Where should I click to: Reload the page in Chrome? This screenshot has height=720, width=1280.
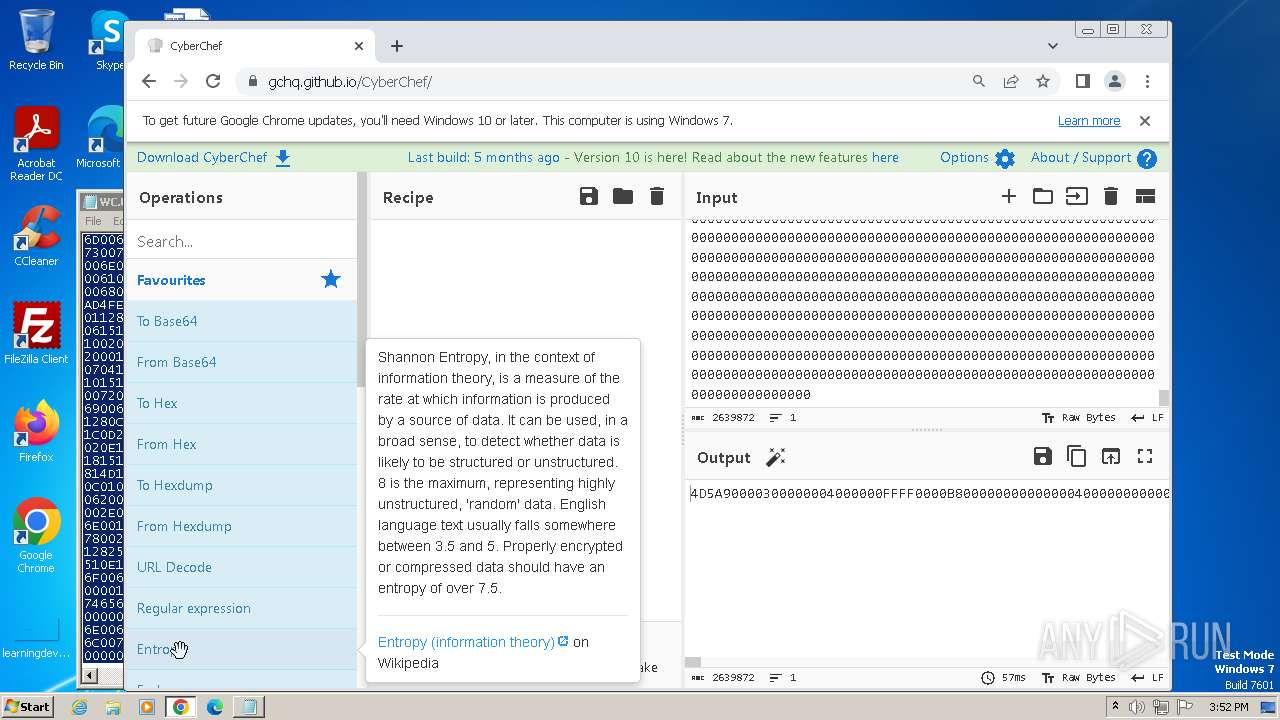pos(213,82)
